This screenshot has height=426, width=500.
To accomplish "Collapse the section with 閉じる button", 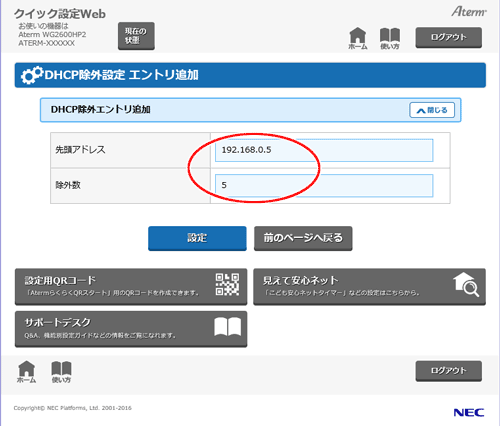I will click(432, 110).
